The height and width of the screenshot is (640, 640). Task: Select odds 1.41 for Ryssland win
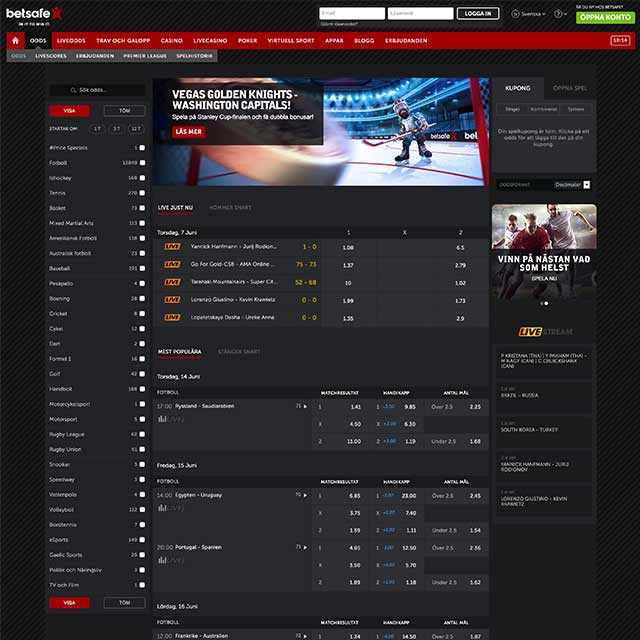point(340,407)
